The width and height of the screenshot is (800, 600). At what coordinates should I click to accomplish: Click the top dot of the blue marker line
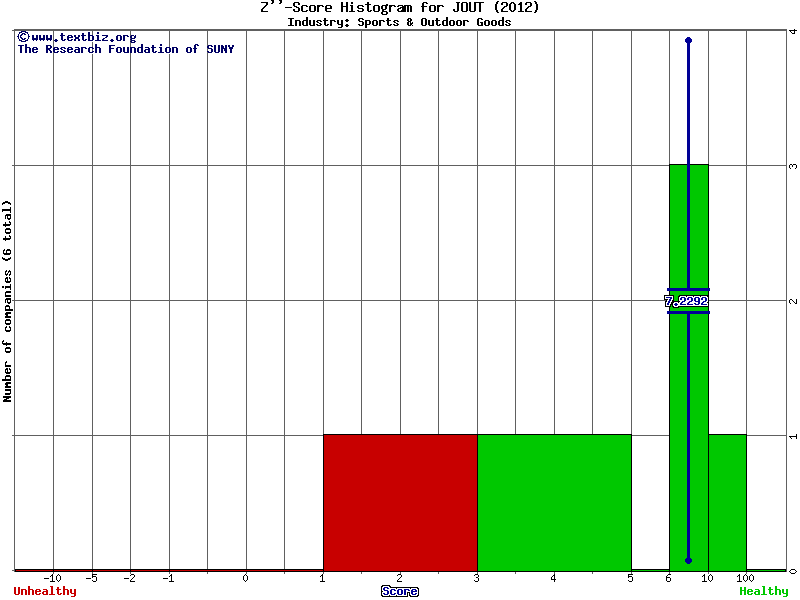point(688,40)
